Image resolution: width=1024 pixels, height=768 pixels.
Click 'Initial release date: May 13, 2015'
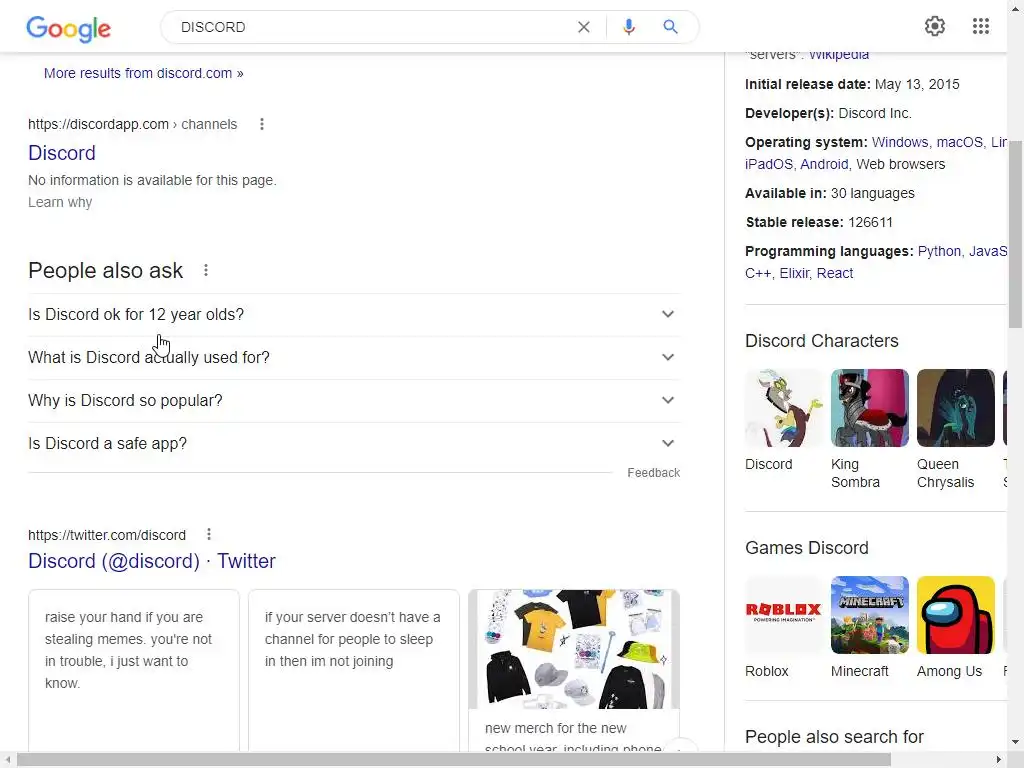click(x=852, y=84)
